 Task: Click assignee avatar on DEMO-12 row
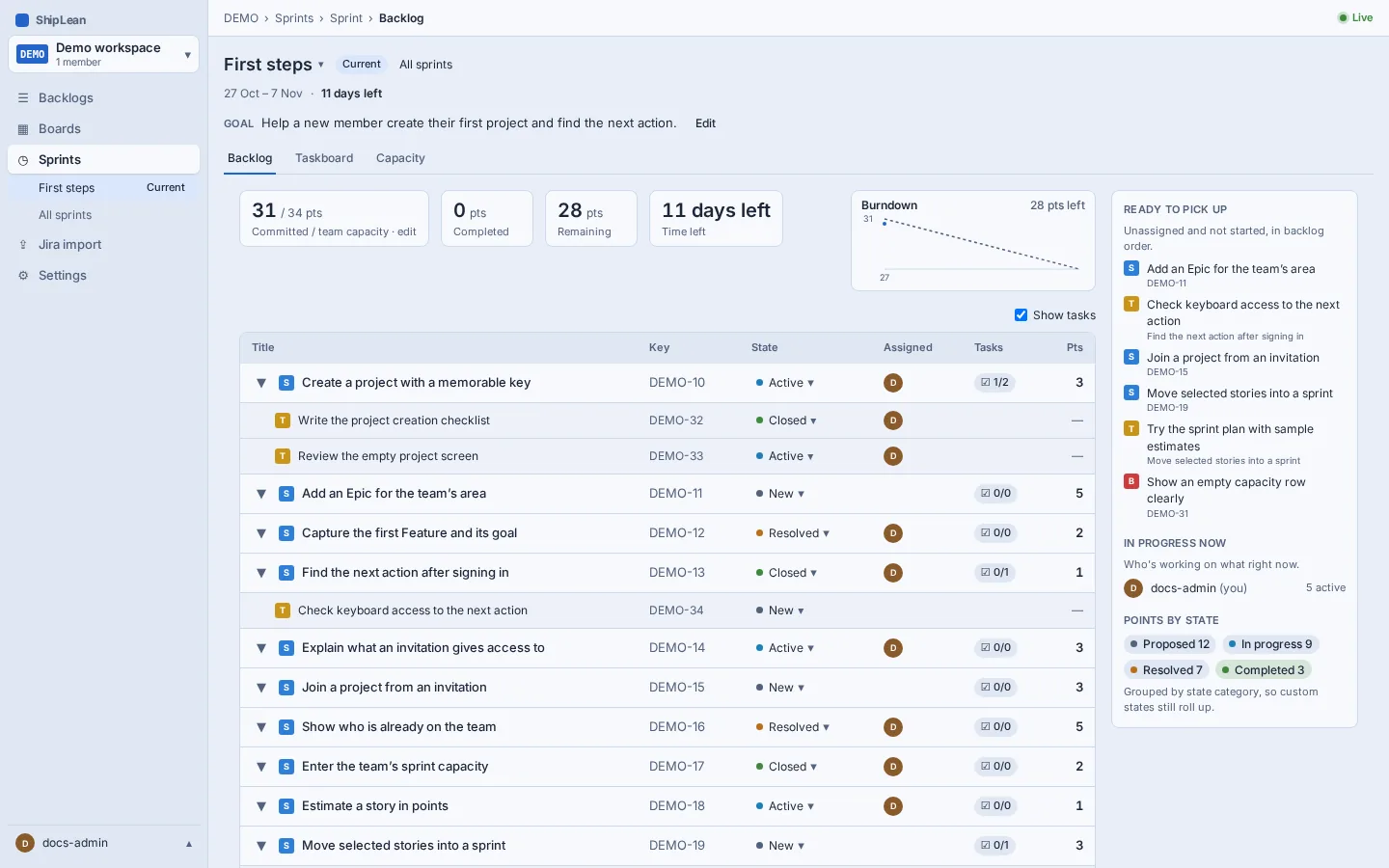pyautogui.click(x=893, y=533)
